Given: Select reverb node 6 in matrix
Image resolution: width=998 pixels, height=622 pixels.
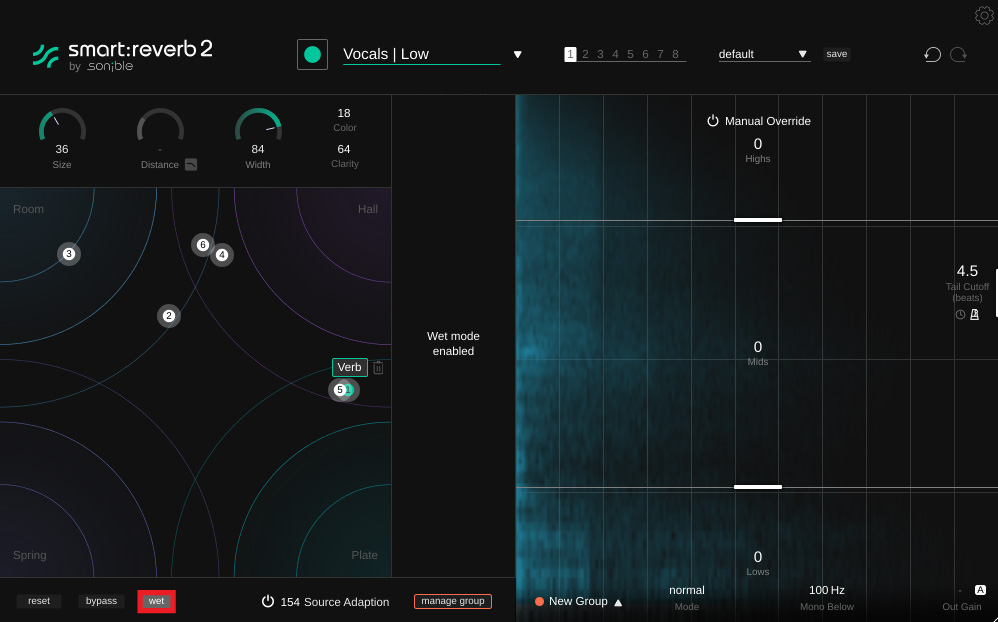Looking at the screenshot, I should tap(202, 244).
